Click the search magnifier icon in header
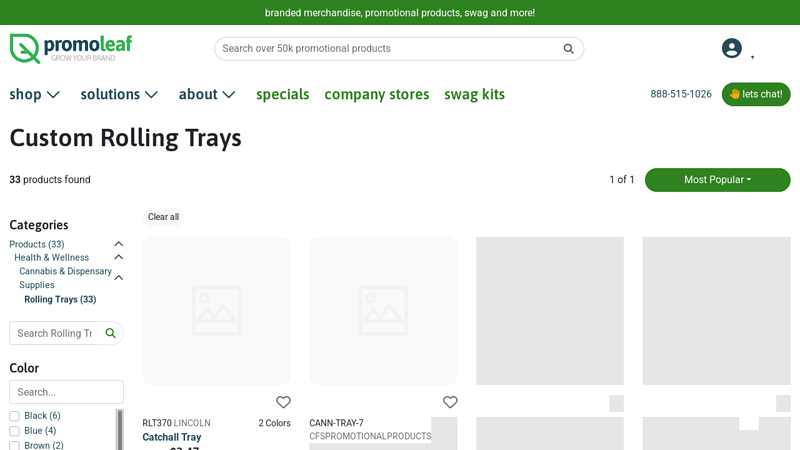800x450 pixels. [568, 49]
